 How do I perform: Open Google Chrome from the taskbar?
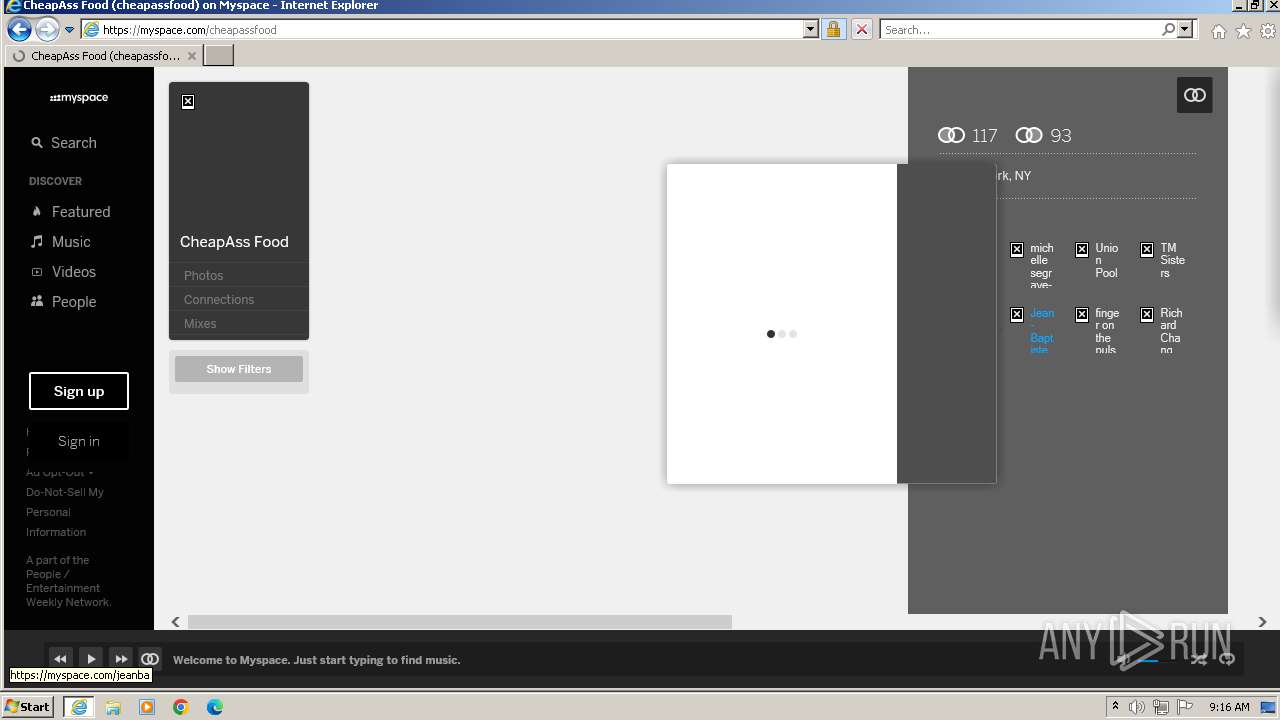(x=181, y=707)
